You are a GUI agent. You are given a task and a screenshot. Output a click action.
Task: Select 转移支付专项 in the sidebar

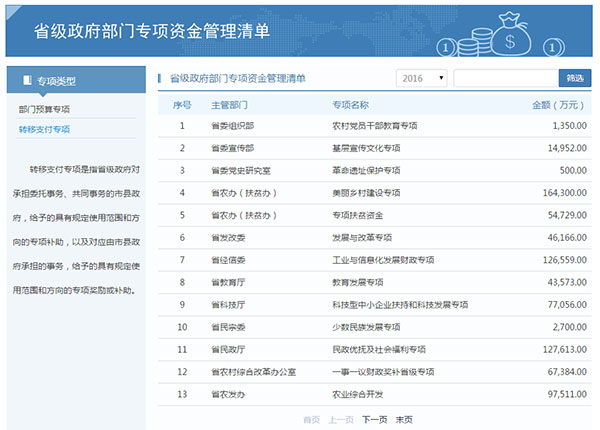(x=44, y=129)
